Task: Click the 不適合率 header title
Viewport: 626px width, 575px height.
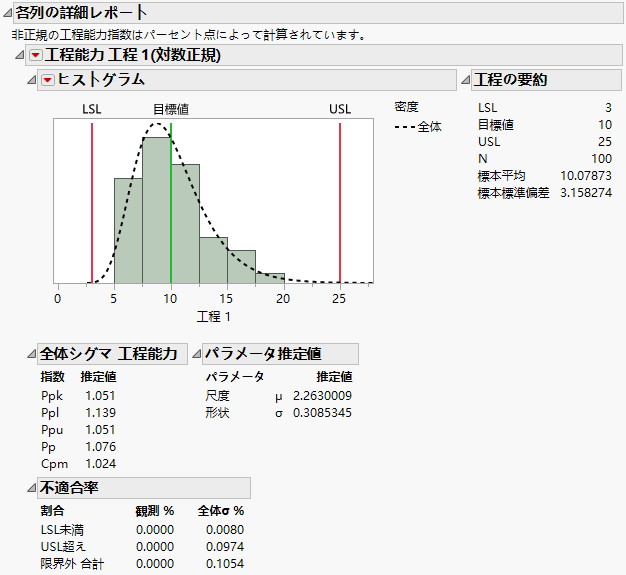Action: pos(69,488)
